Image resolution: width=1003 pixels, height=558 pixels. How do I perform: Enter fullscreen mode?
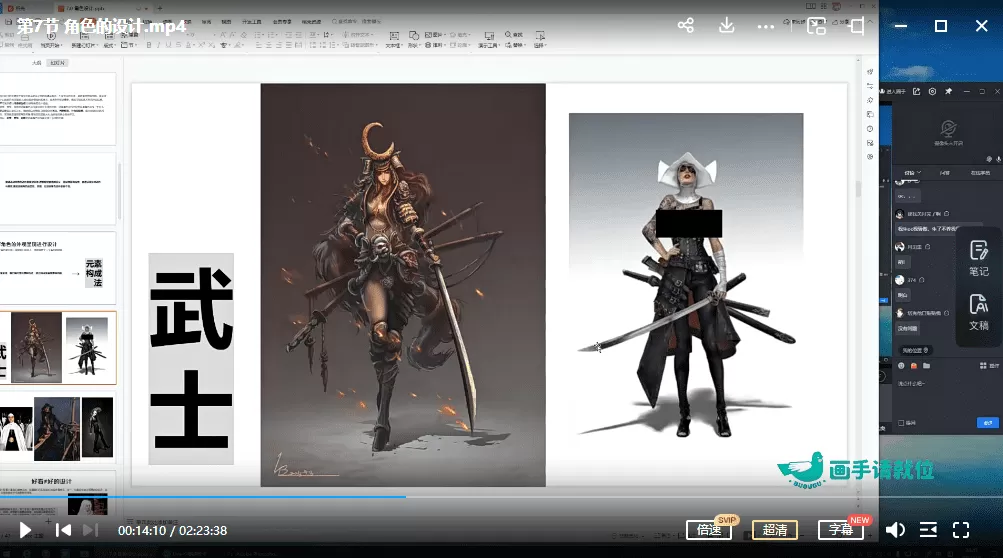961,530
